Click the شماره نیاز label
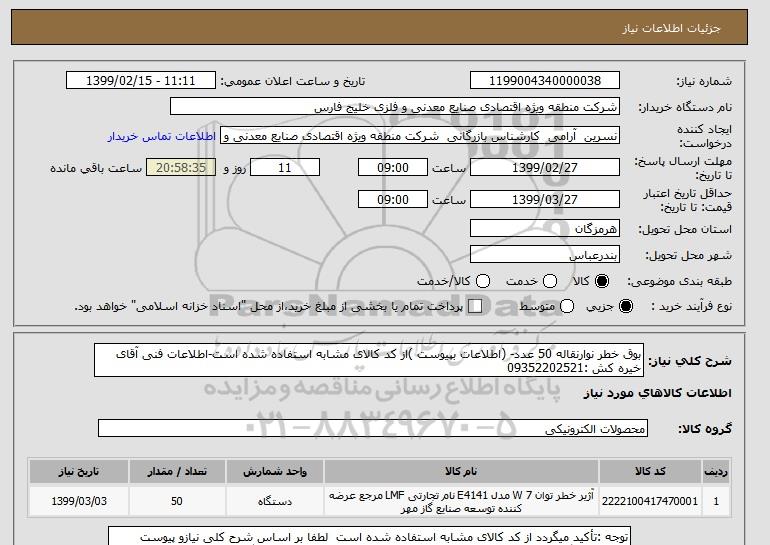Image resolution: width=770 pixels, height=545 pixels. click(x=704, y=82)
